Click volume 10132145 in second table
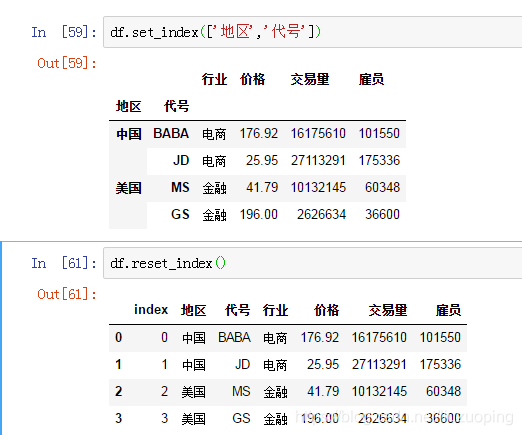Image resolution: width=522 pixels, height=435 pixels. (379, 391)
